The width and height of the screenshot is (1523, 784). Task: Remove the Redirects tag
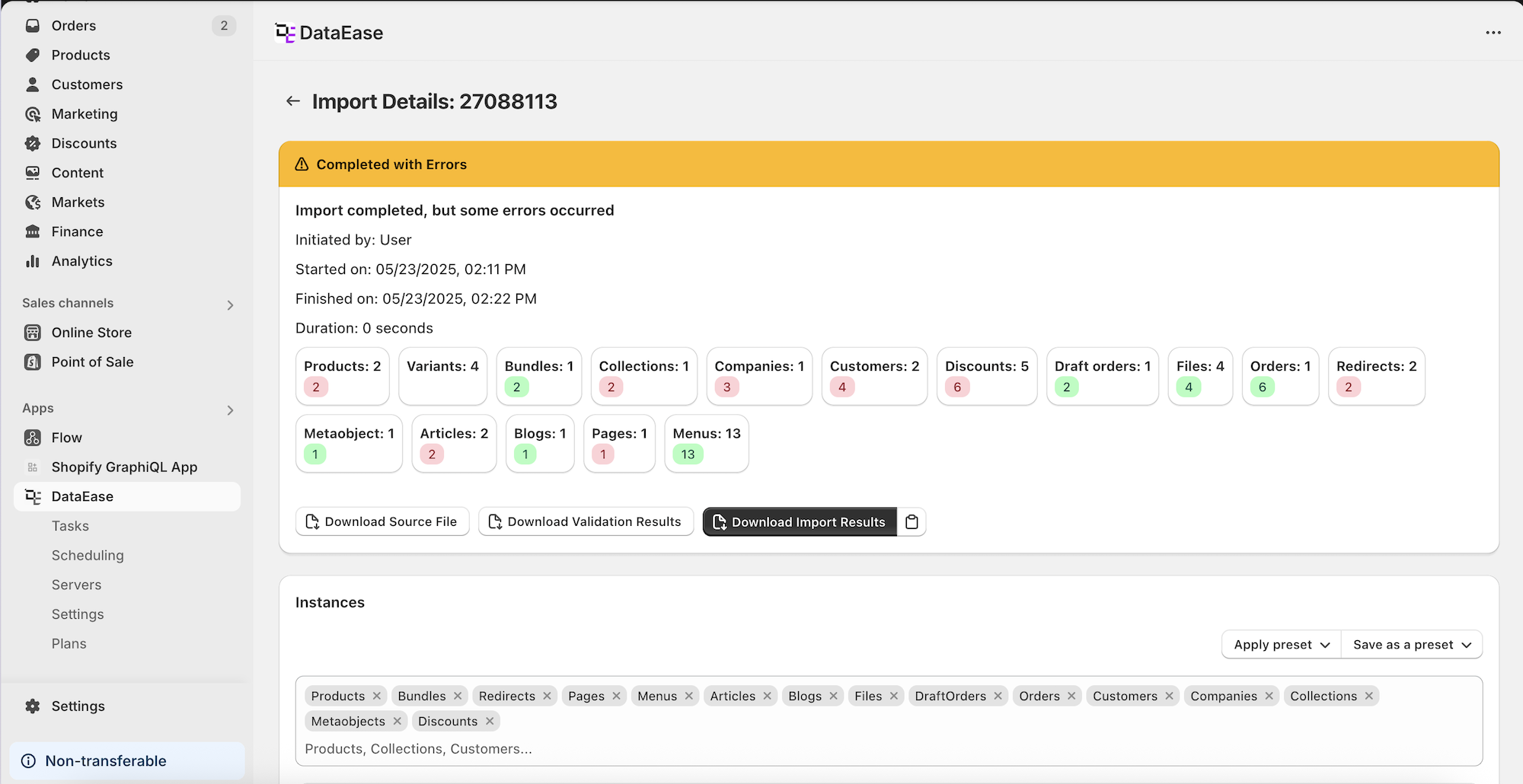[x=547, y=696]
